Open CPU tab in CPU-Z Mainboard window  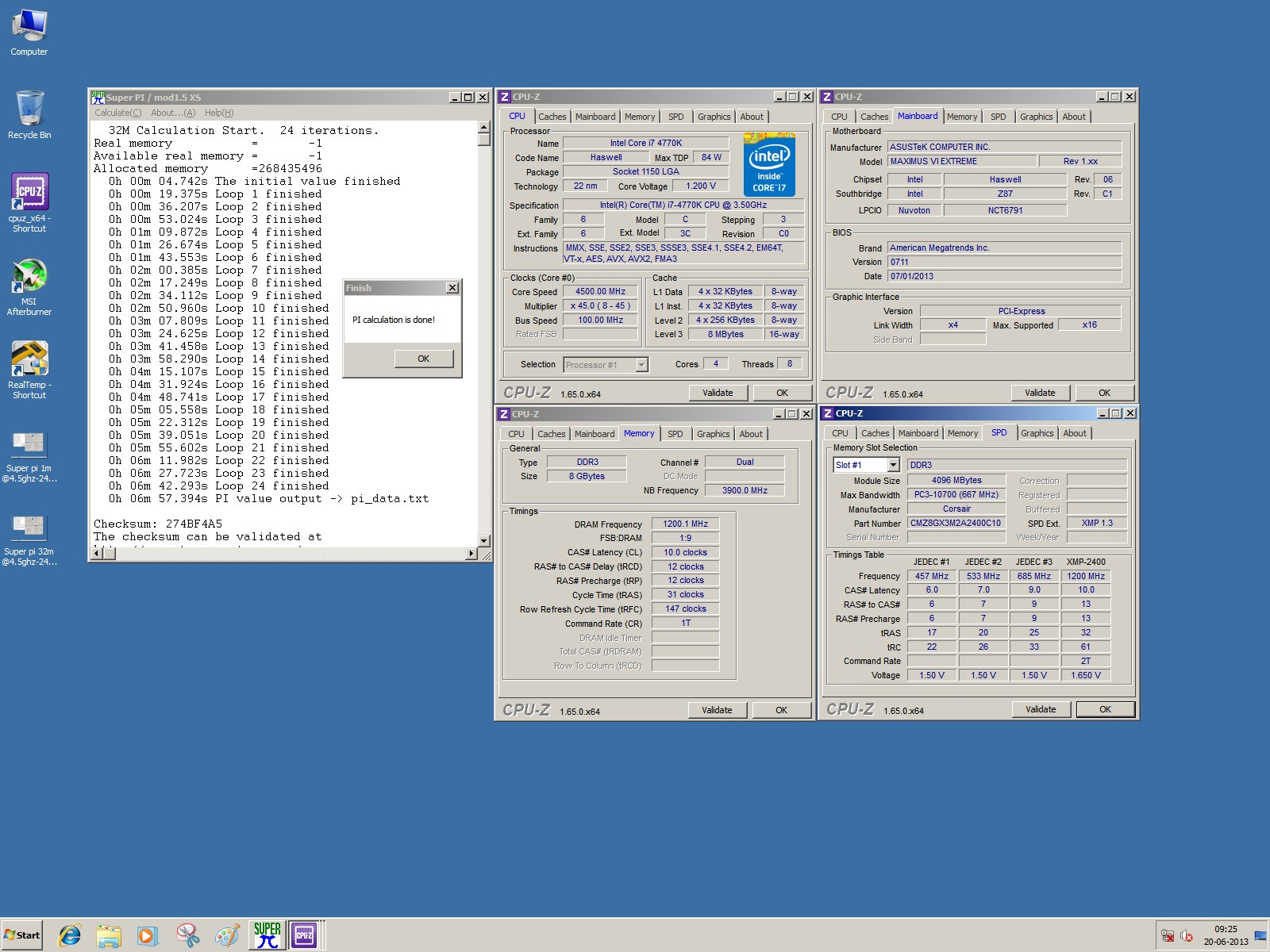click(840, 117)
